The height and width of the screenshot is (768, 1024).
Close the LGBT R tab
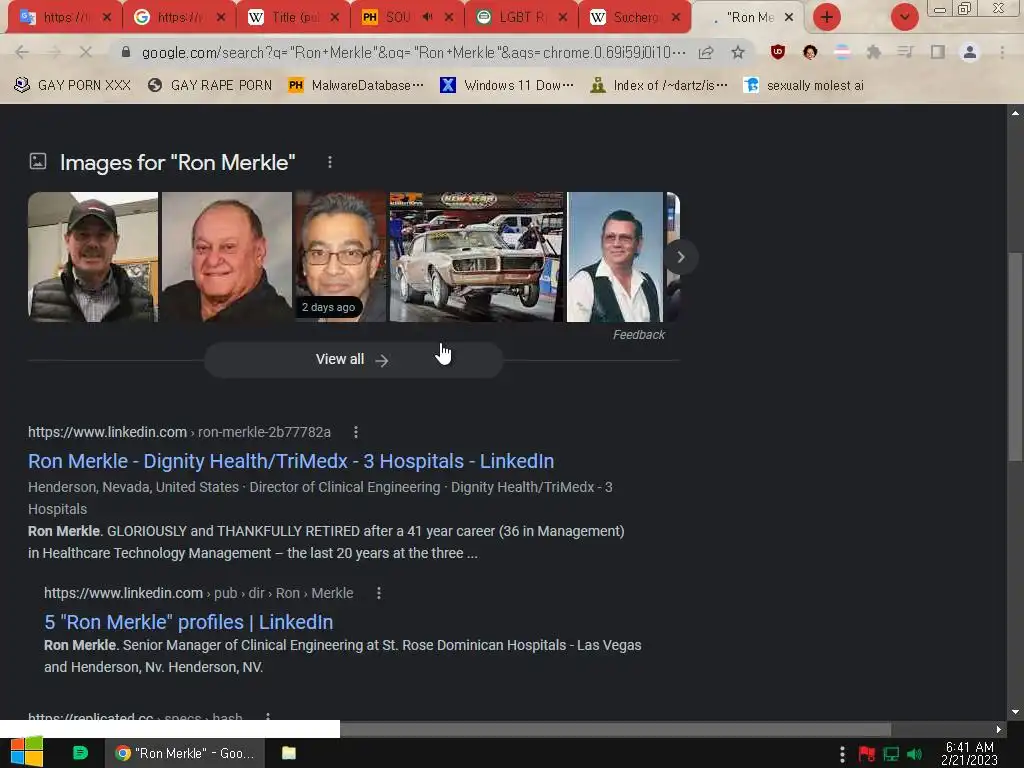click(562, 17)
